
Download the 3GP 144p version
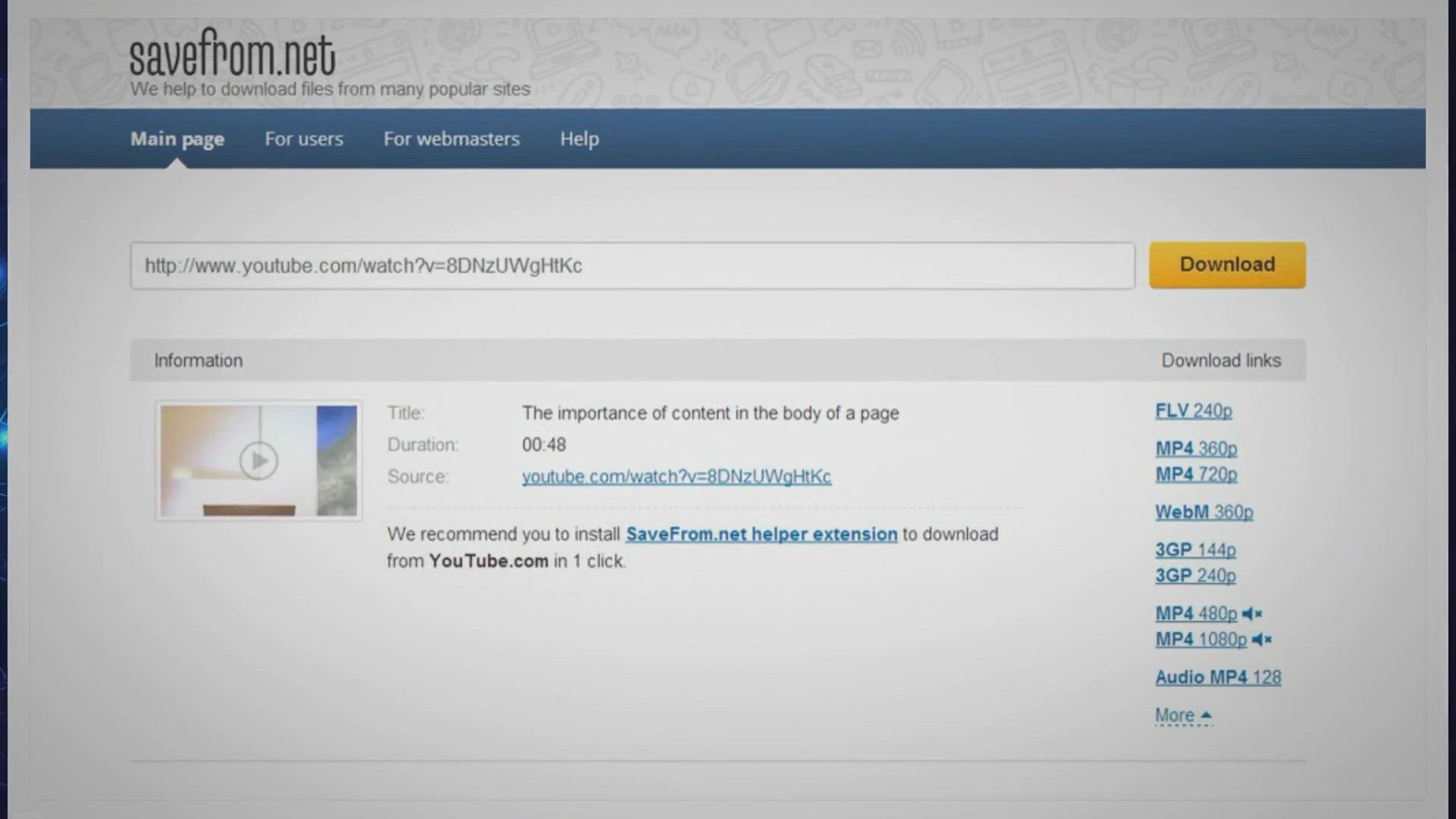[x=1195, y=550]
